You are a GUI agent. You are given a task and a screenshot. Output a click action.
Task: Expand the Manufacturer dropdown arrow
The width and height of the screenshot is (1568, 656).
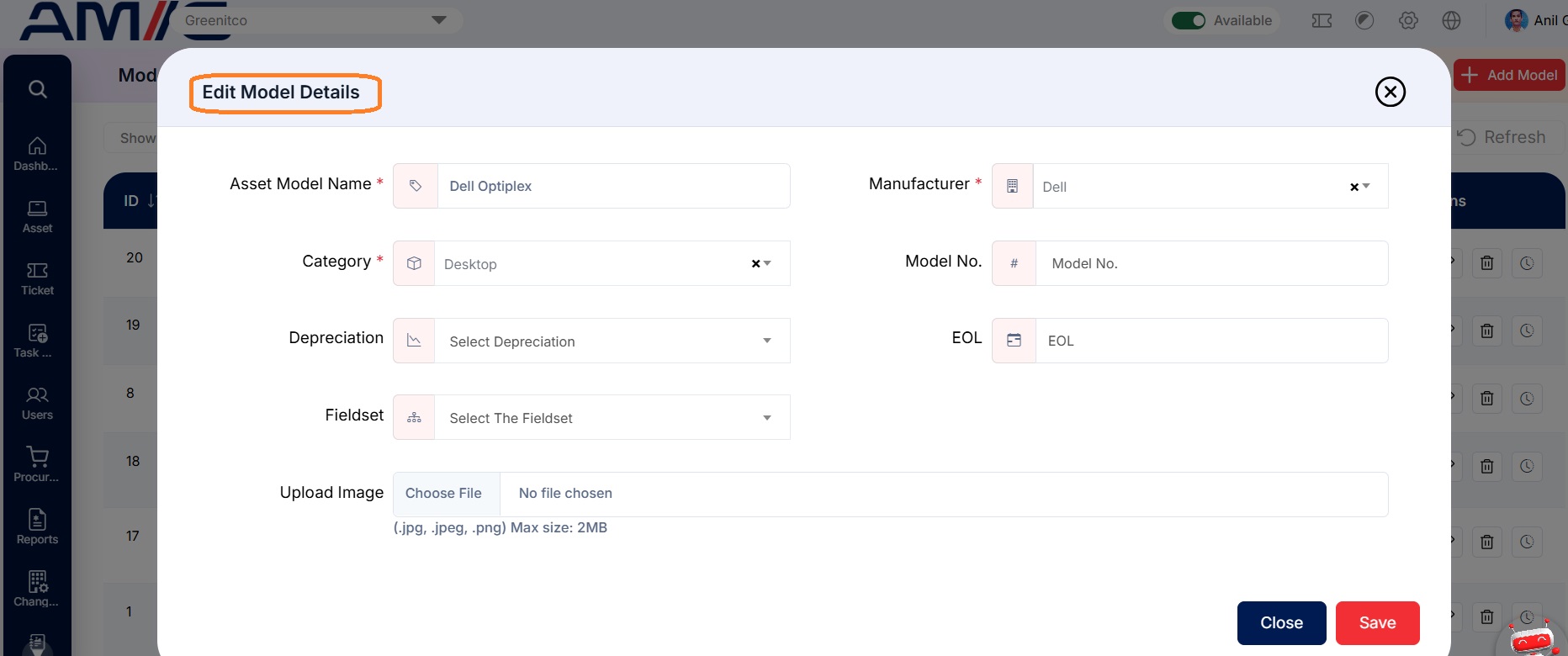[x=1366, y=186]
